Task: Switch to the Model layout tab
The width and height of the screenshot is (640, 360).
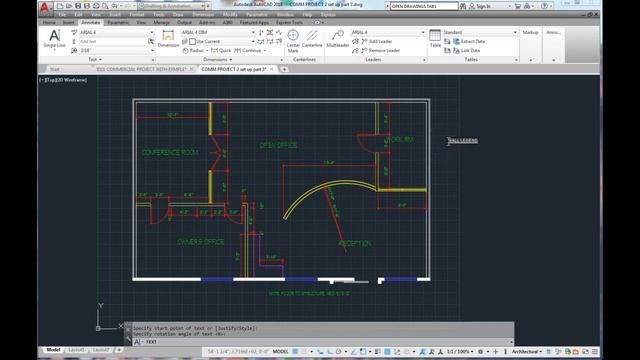Action: pos(53,350)
